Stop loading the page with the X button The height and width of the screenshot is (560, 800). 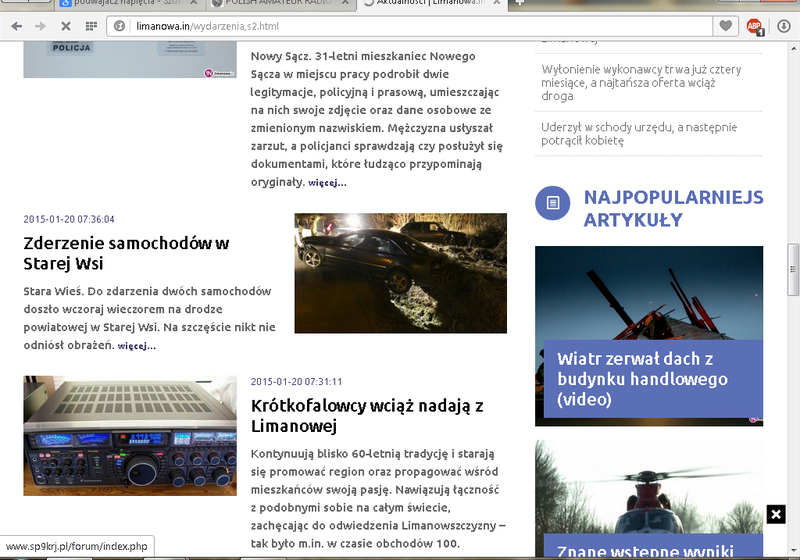[66, 26]
